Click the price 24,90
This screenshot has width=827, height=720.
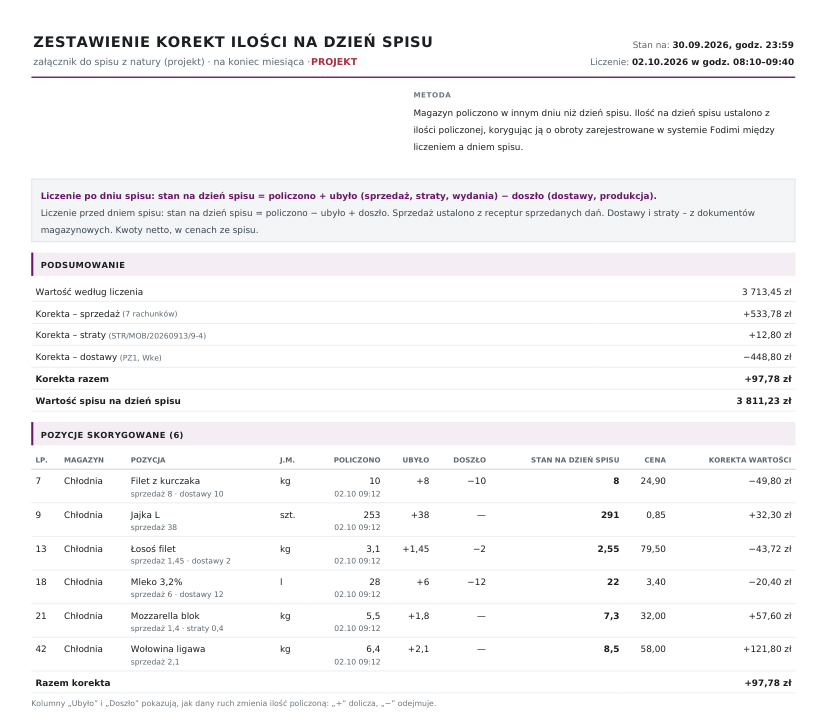(x=653, y=481)
